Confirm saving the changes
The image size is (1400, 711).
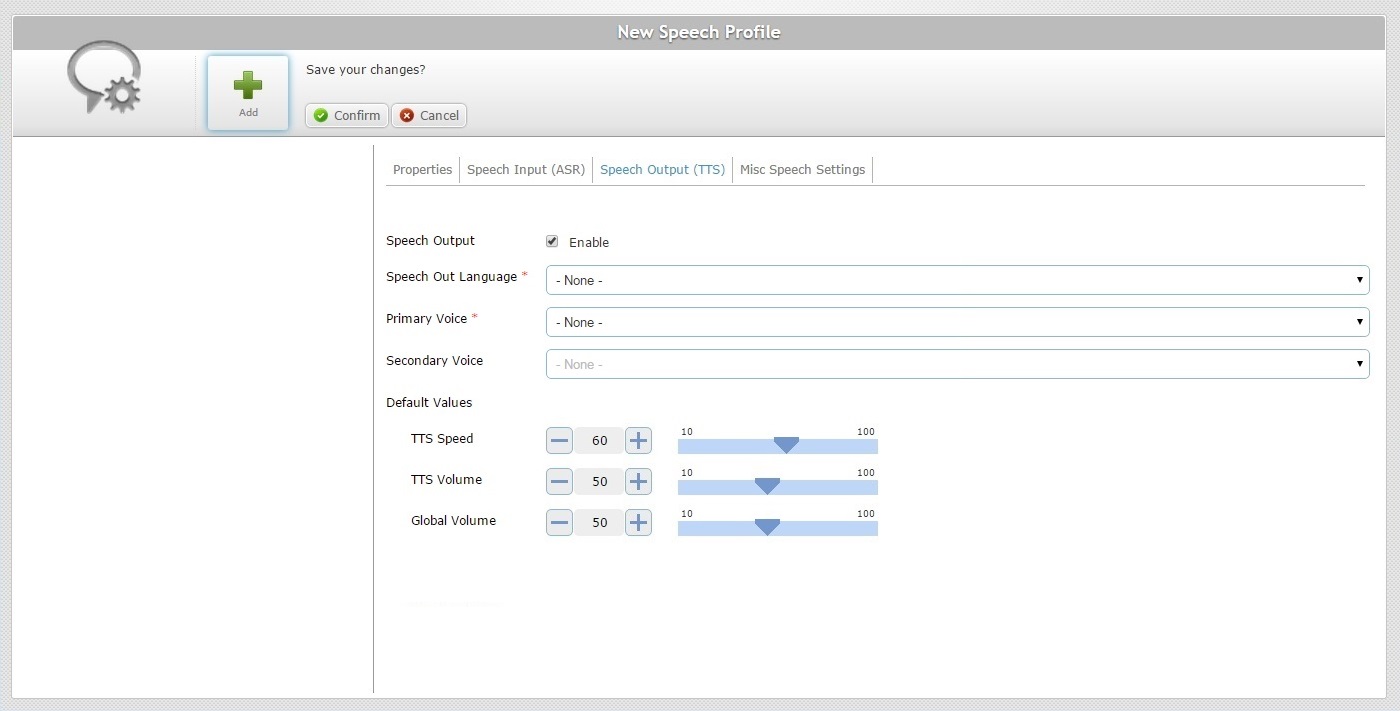click(x=346, y=115)
